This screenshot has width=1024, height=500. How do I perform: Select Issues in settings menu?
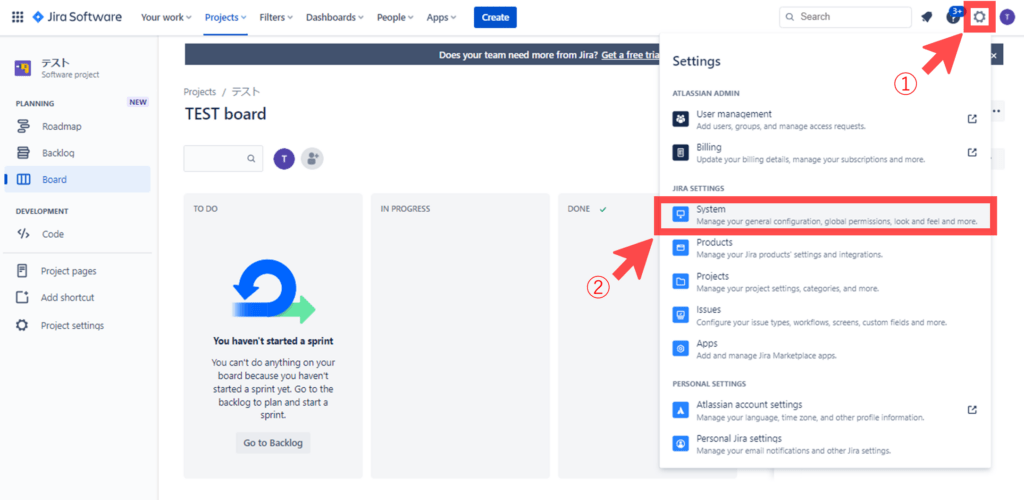click(708, 310)
